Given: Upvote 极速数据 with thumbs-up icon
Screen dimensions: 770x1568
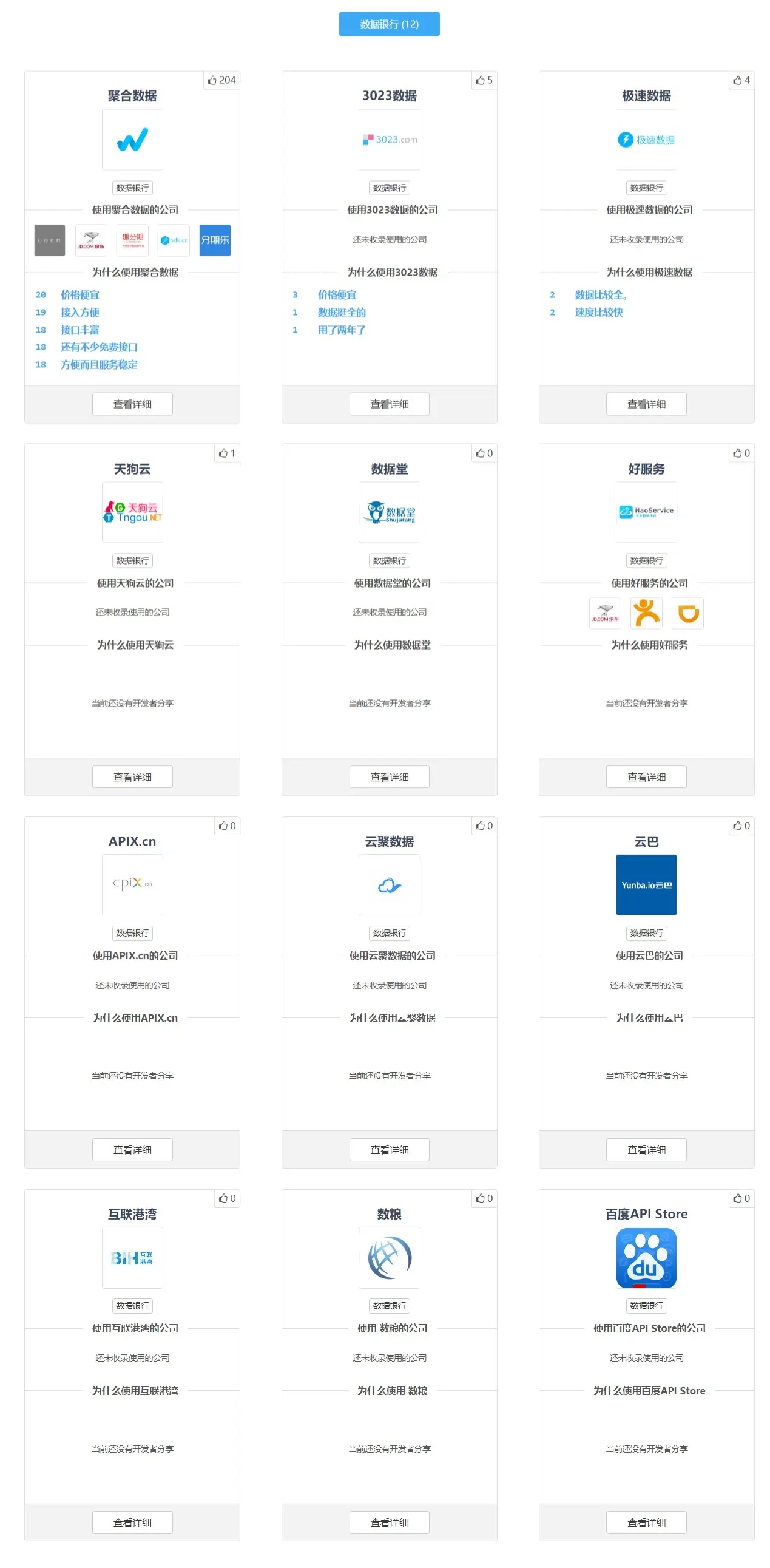Looking at the screenshot, I should pos(740,80).
